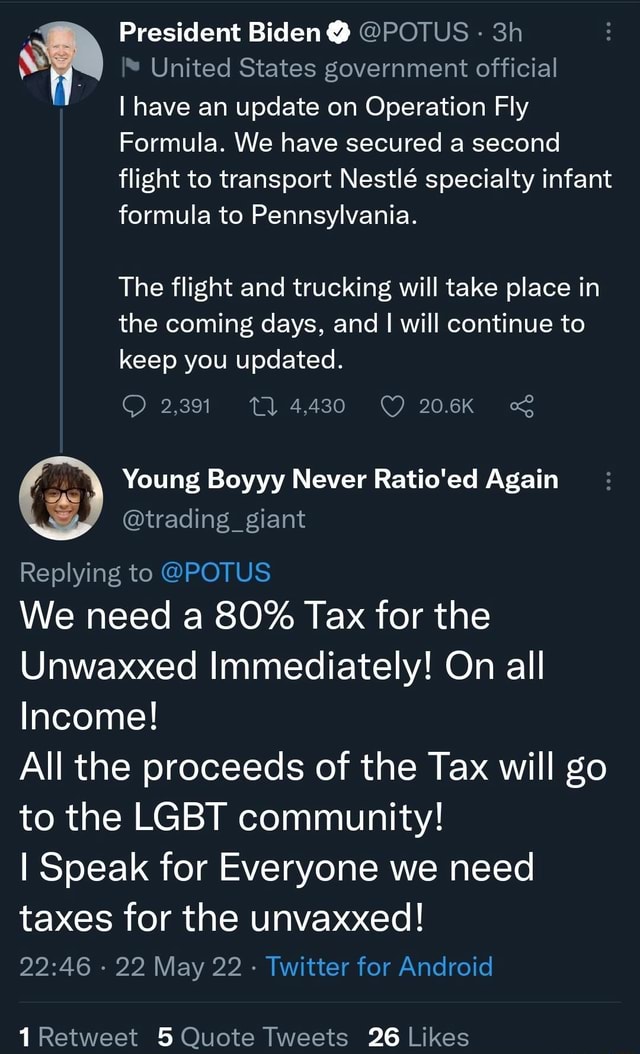Tap the Young Boyyy Never Ratio'ed Again name
The width and height of the screenshot is (640, 1054).
pyautogui.click(x=339, y=480)
